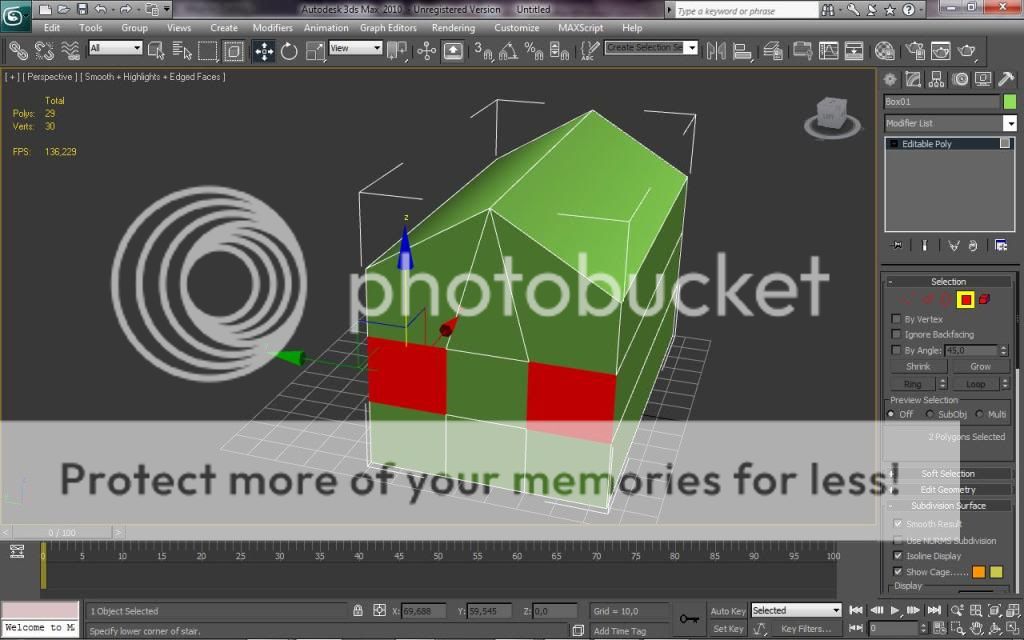1024x640 pixels.
Task: Expand the Soft Selection rollout
Action: click(947, 473)
